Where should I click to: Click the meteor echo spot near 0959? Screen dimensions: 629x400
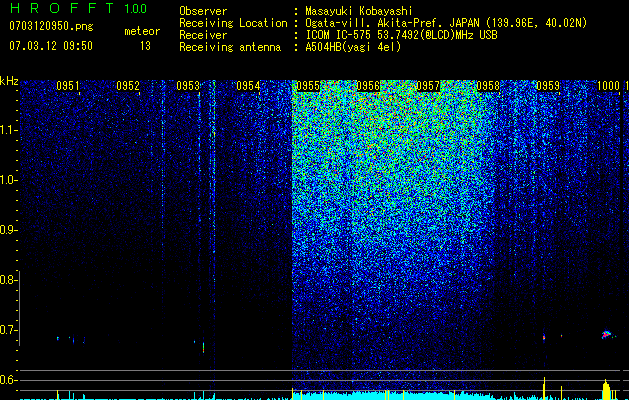coord(544,337)
